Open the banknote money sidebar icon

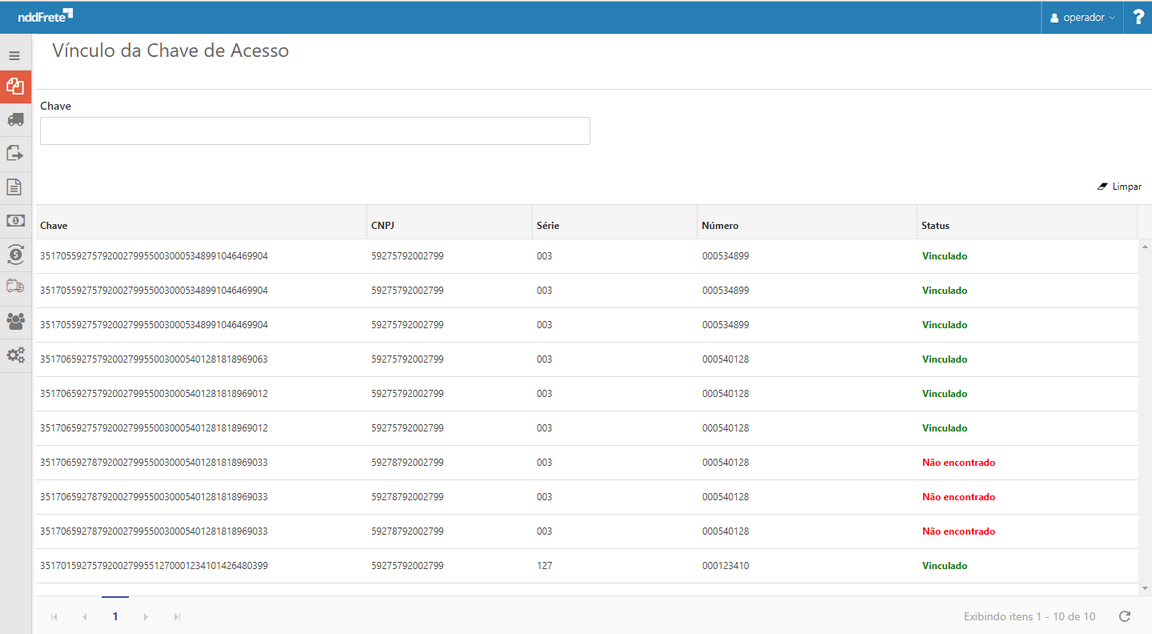tap(15, 221)
